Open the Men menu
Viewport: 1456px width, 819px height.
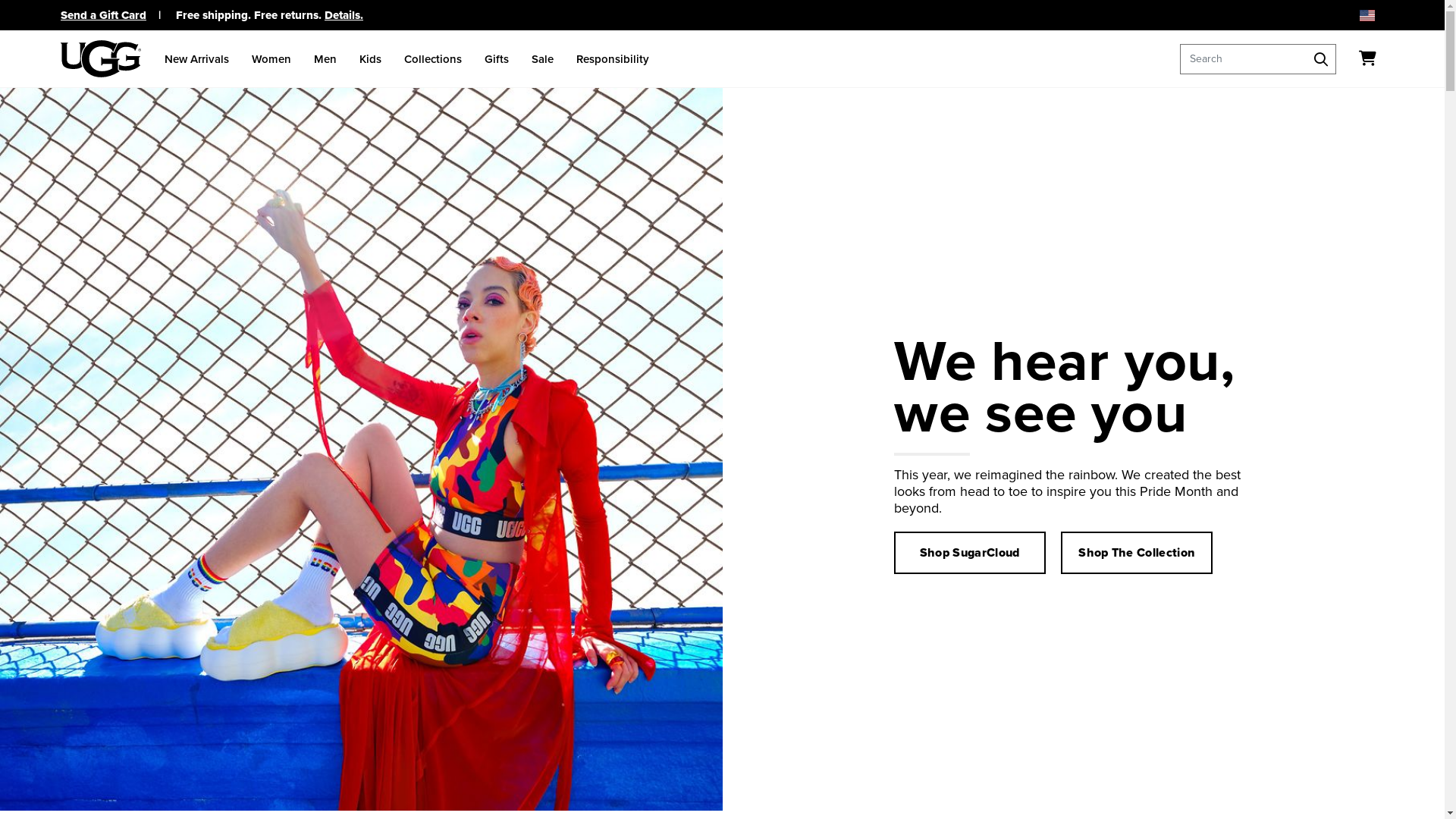coord(325,59)
